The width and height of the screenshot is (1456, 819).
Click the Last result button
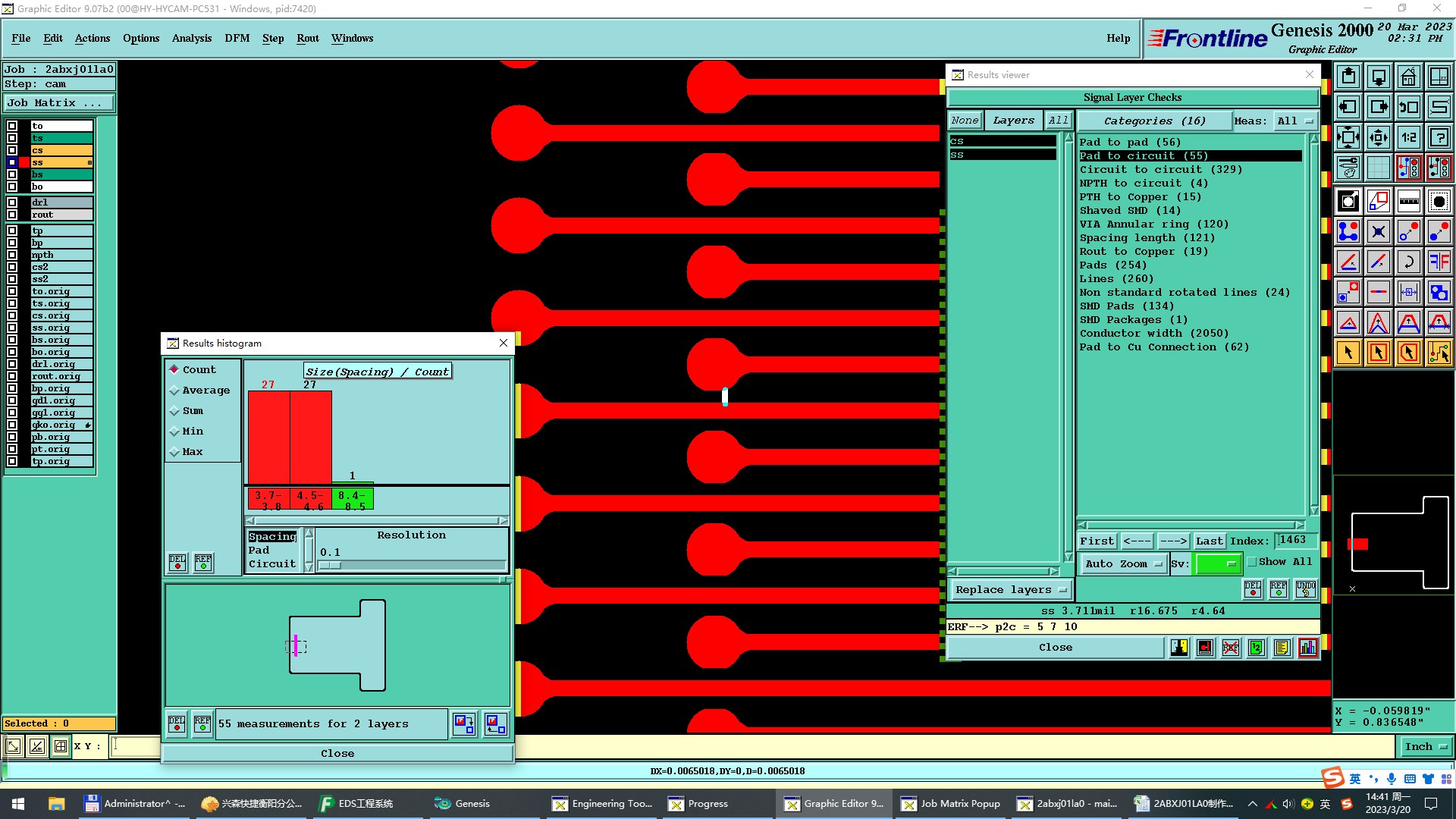click(1209, 541)
